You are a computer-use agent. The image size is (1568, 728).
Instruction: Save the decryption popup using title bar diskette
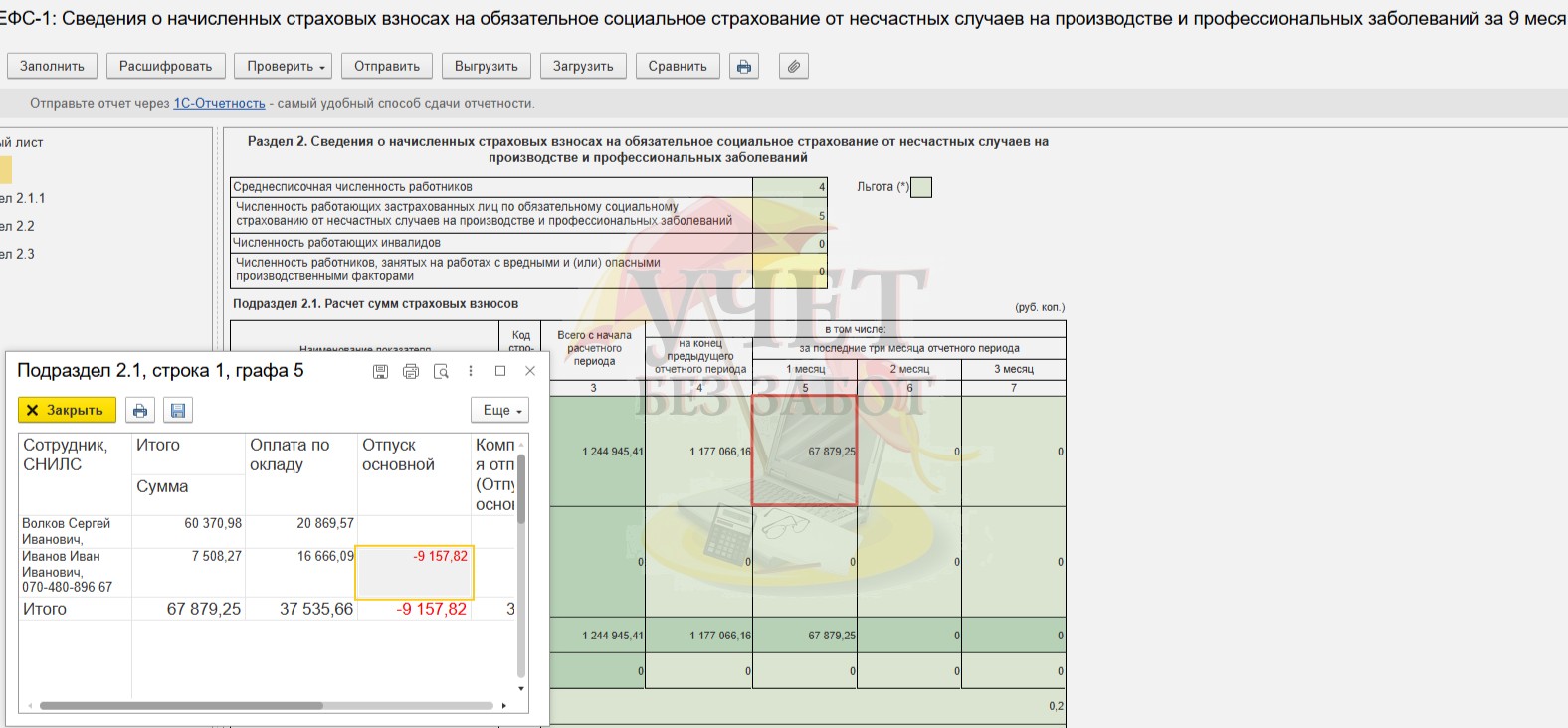point(380,371)
